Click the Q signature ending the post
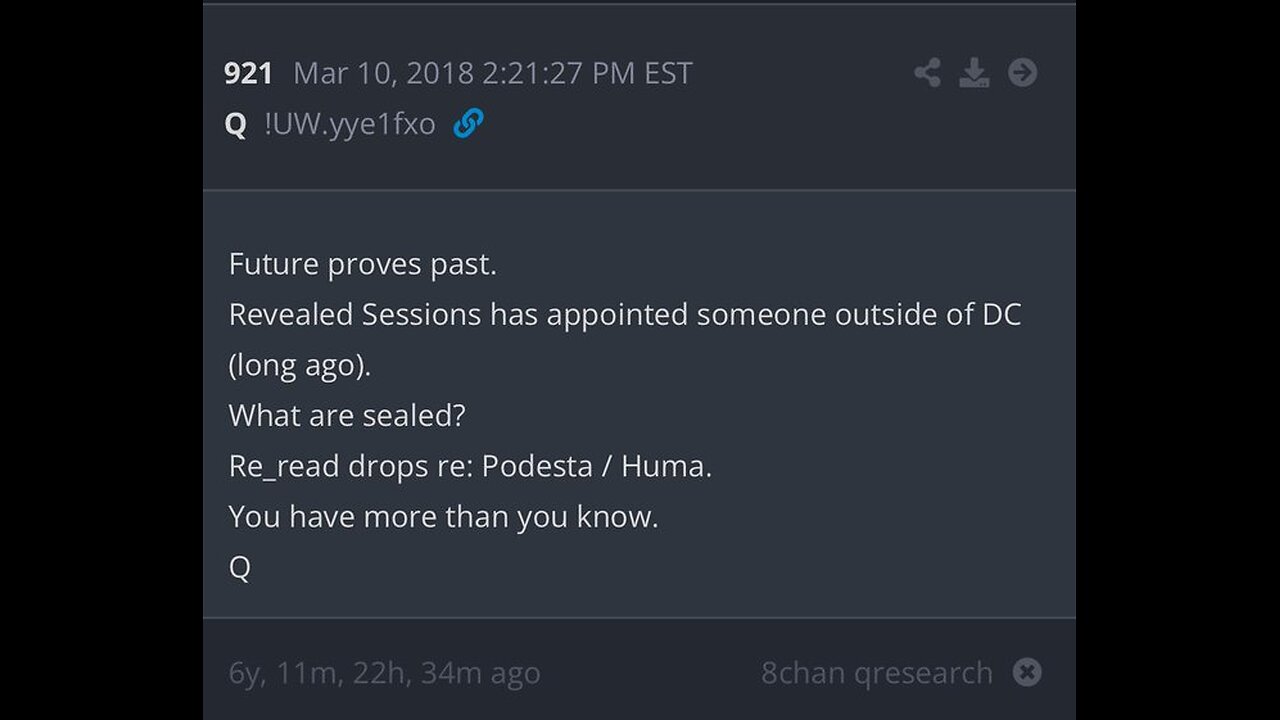 coord(240,568)
